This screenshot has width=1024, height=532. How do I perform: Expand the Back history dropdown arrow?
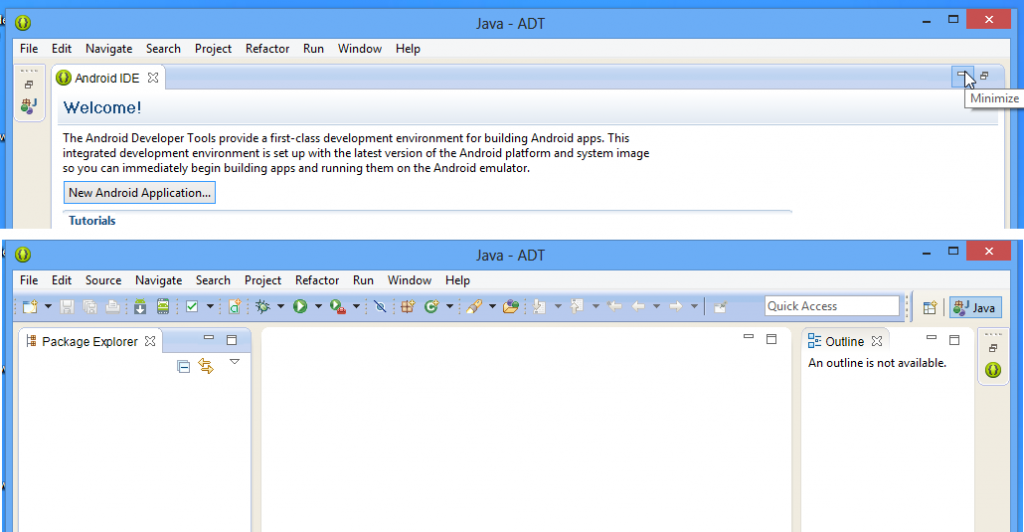click(x=656, y=306)
